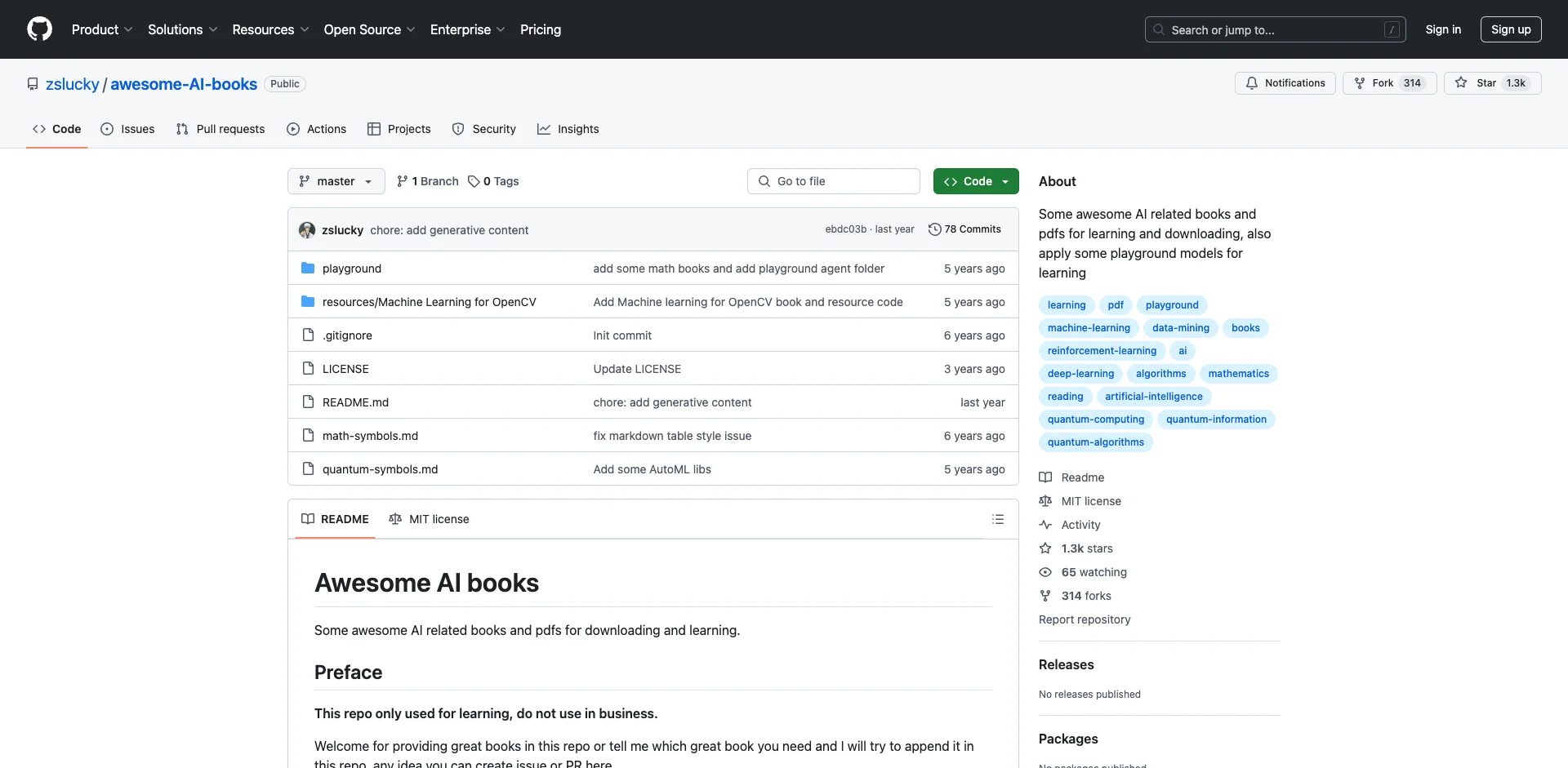Click the 65 watching link
Screen dimensions: 1568x768
1083,572
